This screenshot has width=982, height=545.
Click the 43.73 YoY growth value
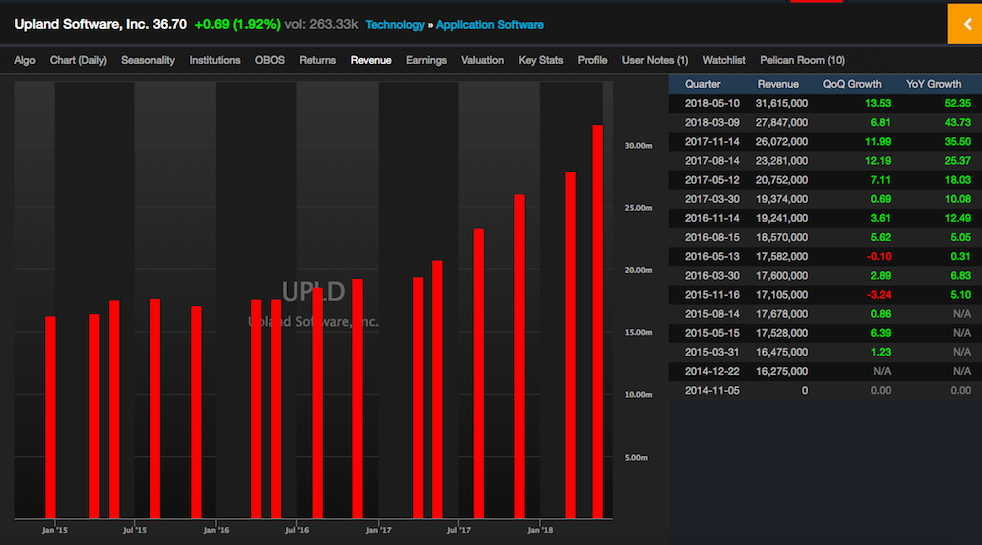pyautogui.click(x=958, y=123)
